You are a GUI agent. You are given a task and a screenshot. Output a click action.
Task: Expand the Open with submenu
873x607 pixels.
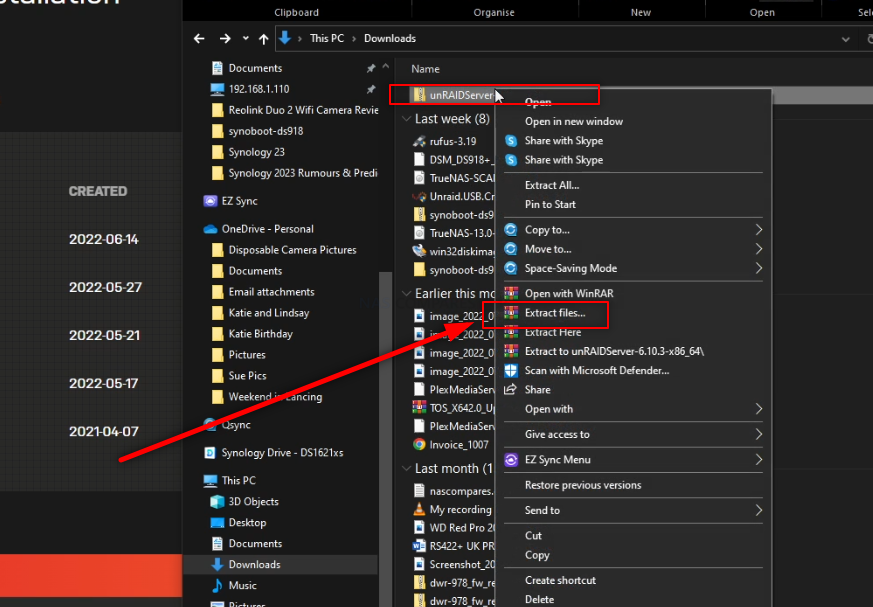[758, 409]
